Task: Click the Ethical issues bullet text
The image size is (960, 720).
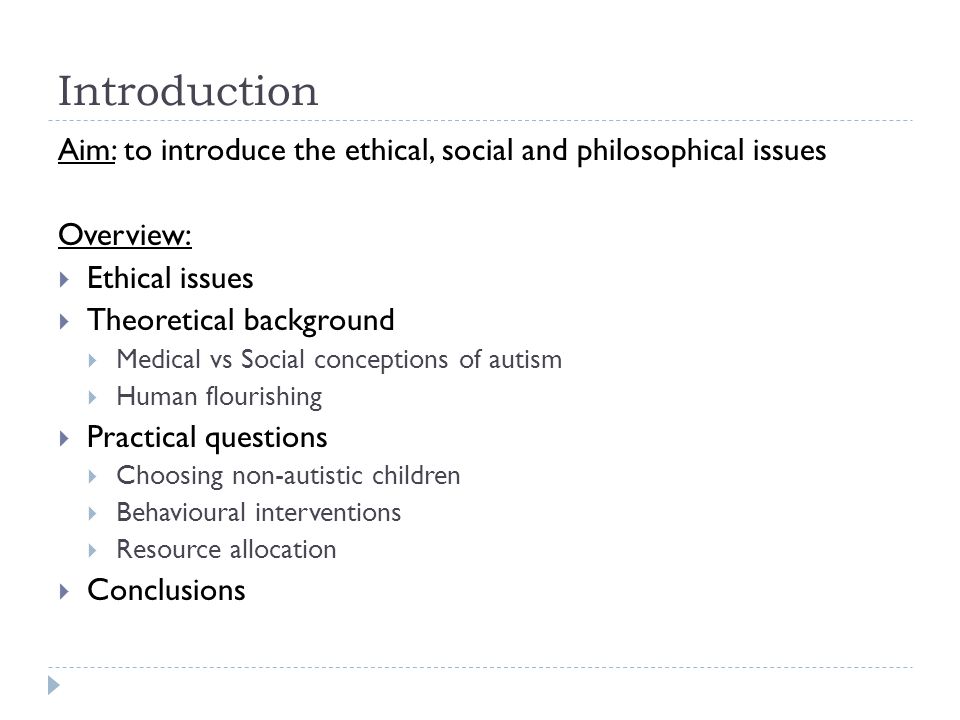Action: coord(170,279)
